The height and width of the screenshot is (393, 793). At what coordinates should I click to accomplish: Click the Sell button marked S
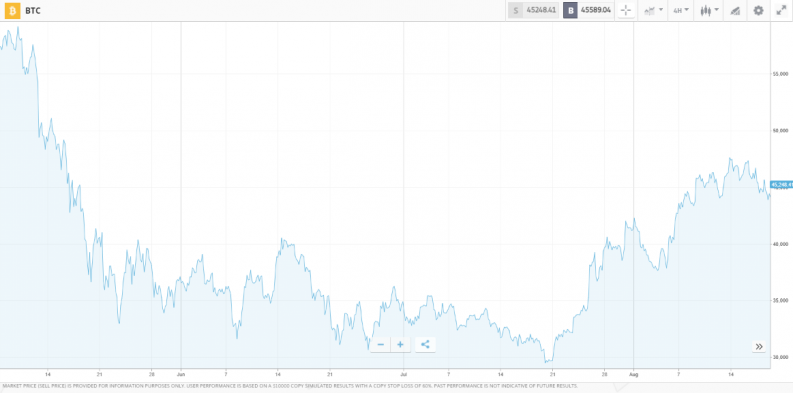515,10
